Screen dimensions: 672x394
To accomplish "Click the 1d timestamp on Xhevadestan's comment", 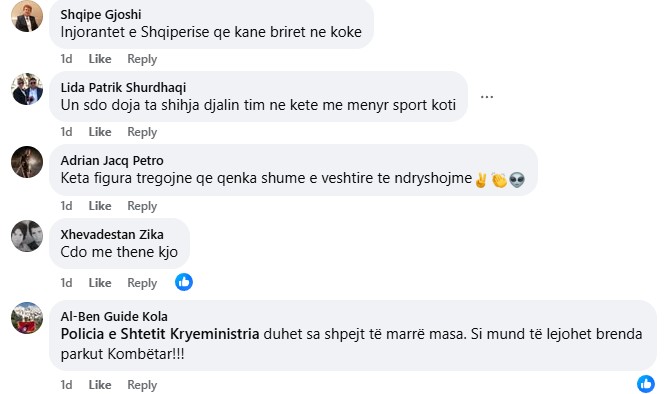I will click(x=66, y=283).
